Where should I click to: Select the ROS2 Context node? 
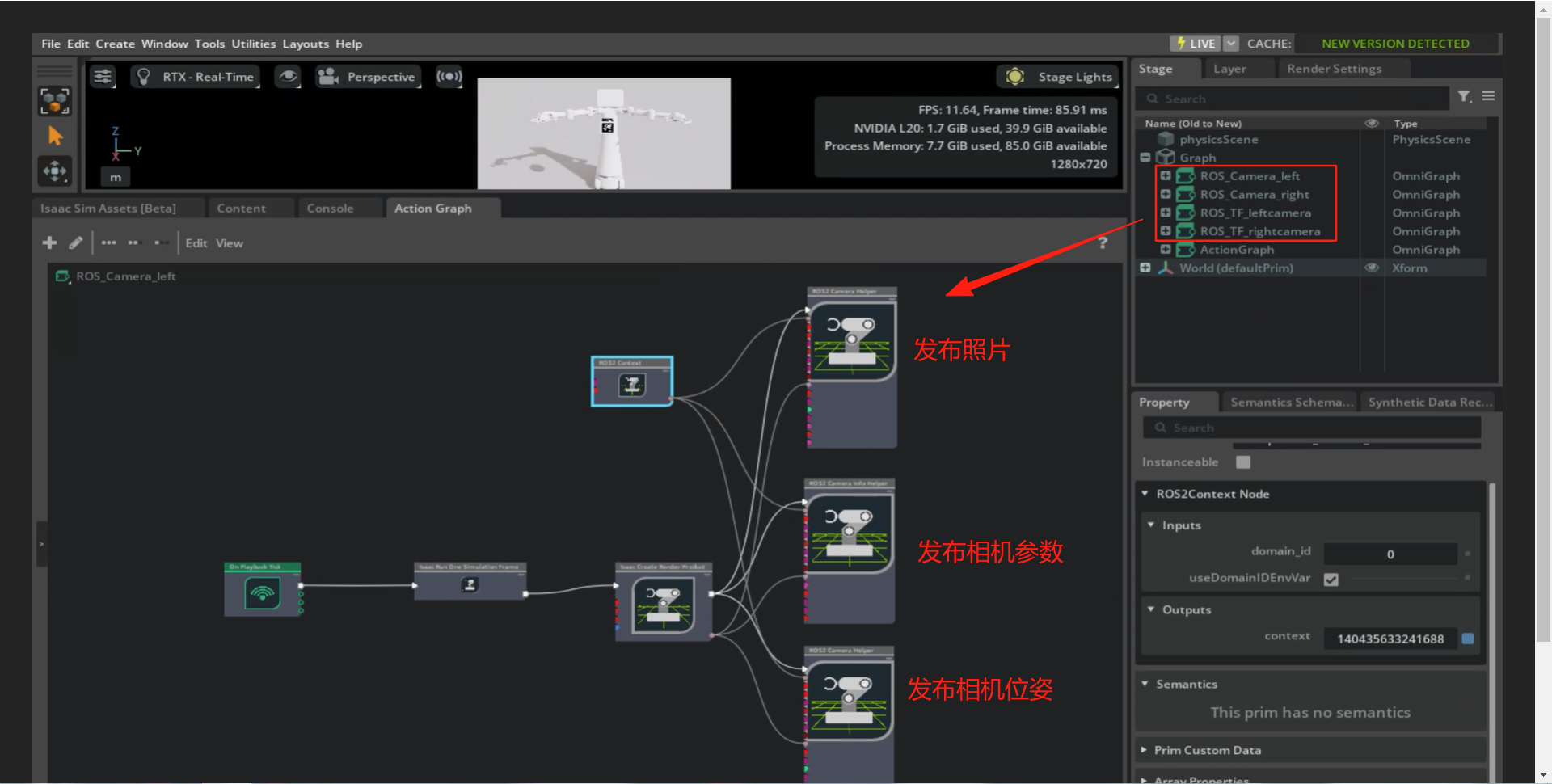coord(632,381)
